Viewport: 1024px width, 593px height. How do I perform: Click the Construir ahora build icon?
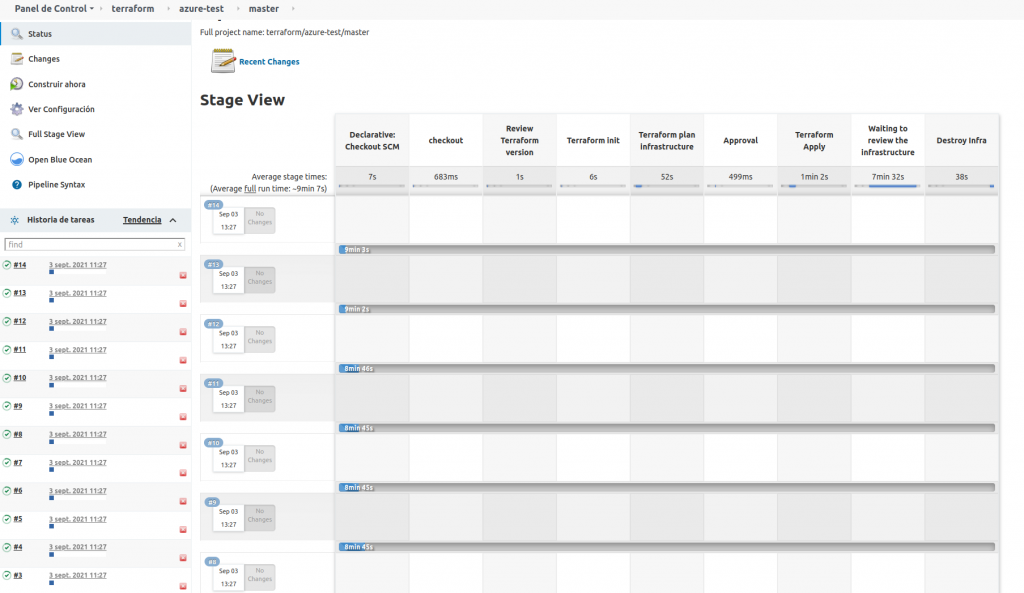(x=17, y=84)
